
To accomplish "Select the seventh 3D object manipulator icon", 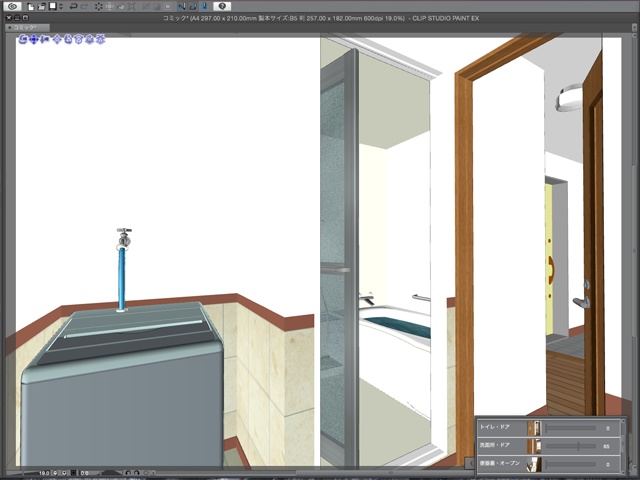I will (90, 39).
